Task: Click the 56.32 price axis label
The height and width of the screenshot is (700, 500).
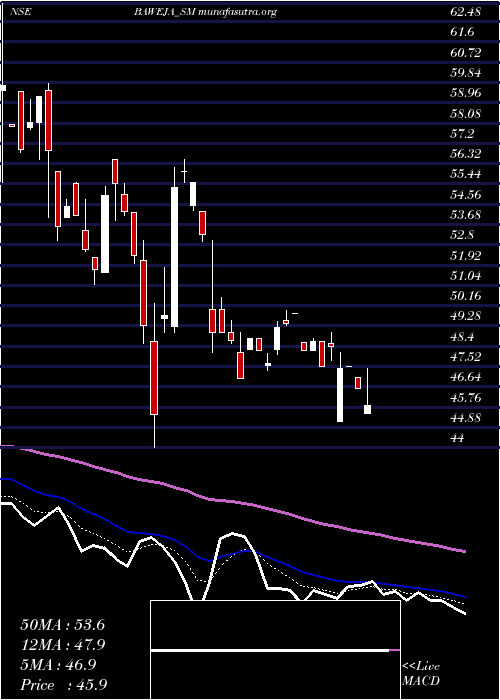Action: click(465, 154)
